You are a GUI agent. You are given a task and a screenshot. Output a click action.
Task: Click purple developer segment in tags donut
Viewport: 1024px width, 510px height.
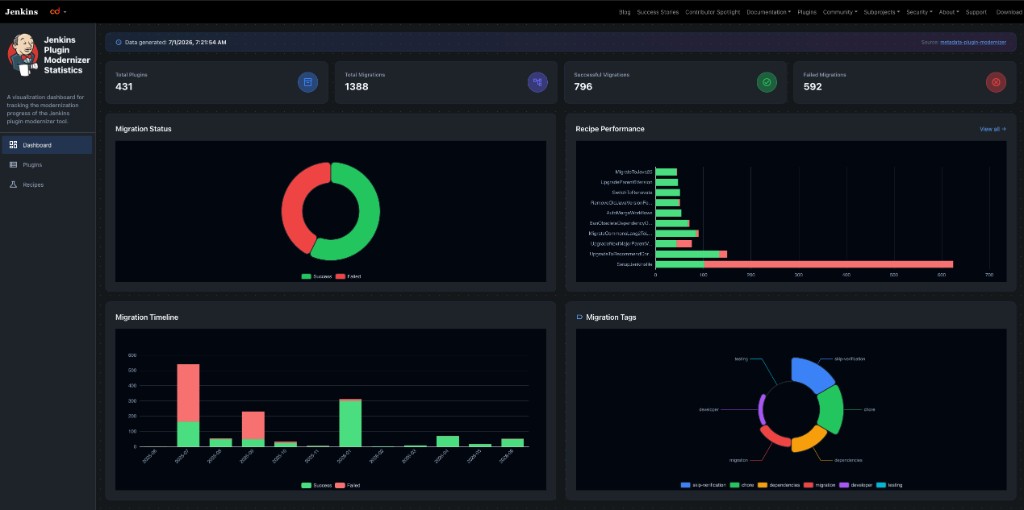pyautogui.click(x=761, y=410)
